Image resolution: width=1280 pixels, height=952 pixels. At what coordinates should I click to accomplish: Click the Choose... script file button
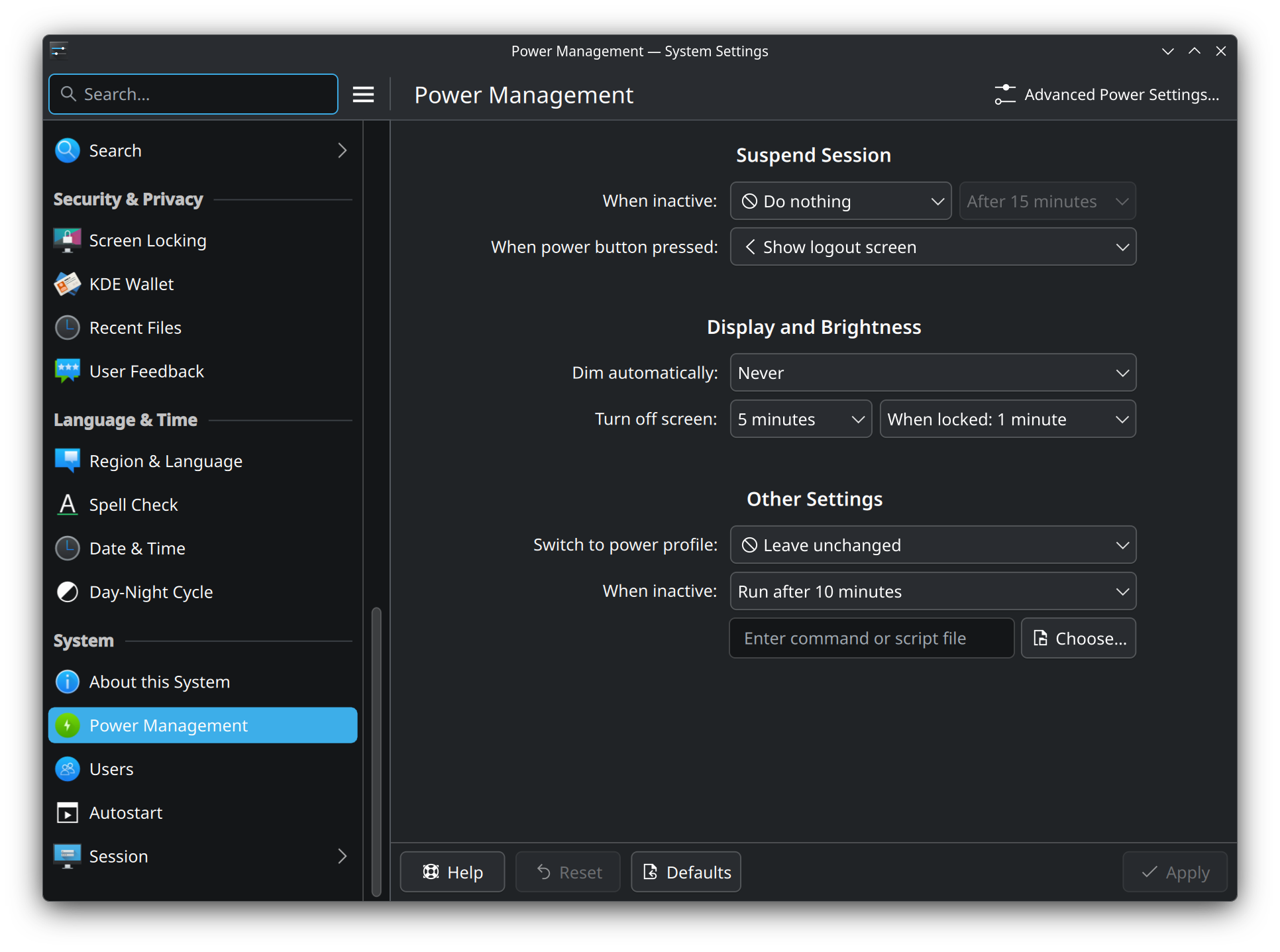click(1079, 639)
